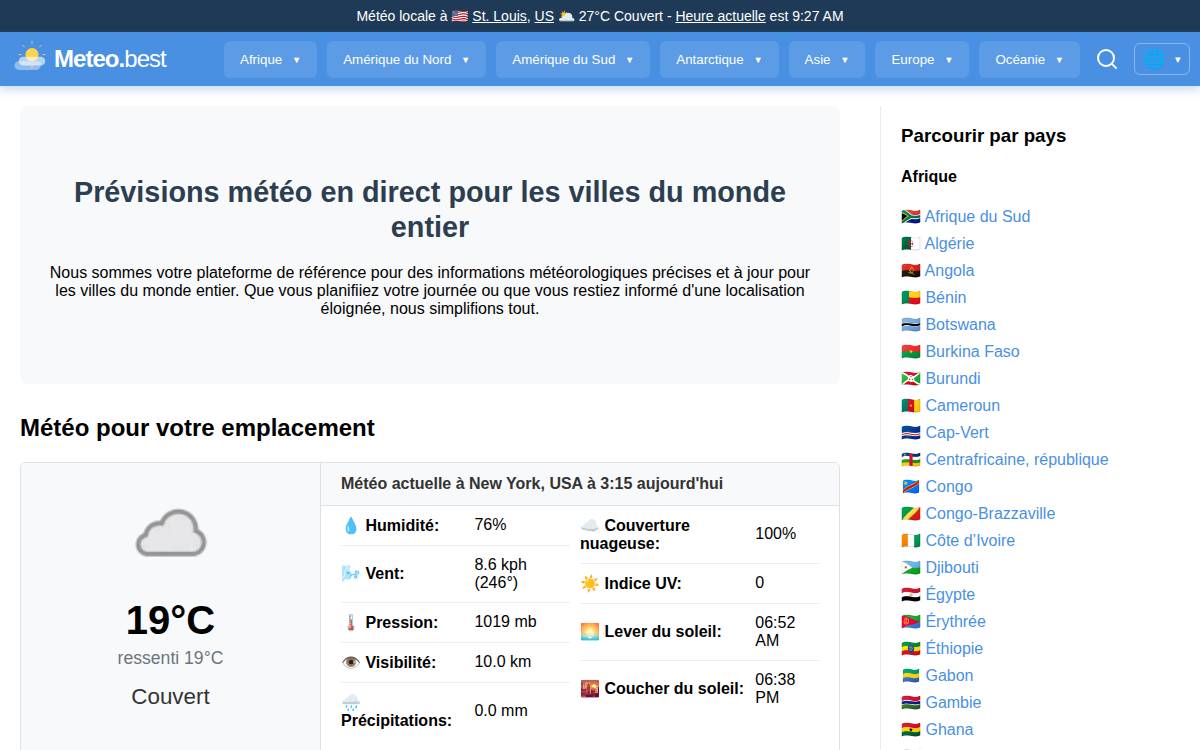
Task: Open the Botswana country link
Action: coord(960,324)
